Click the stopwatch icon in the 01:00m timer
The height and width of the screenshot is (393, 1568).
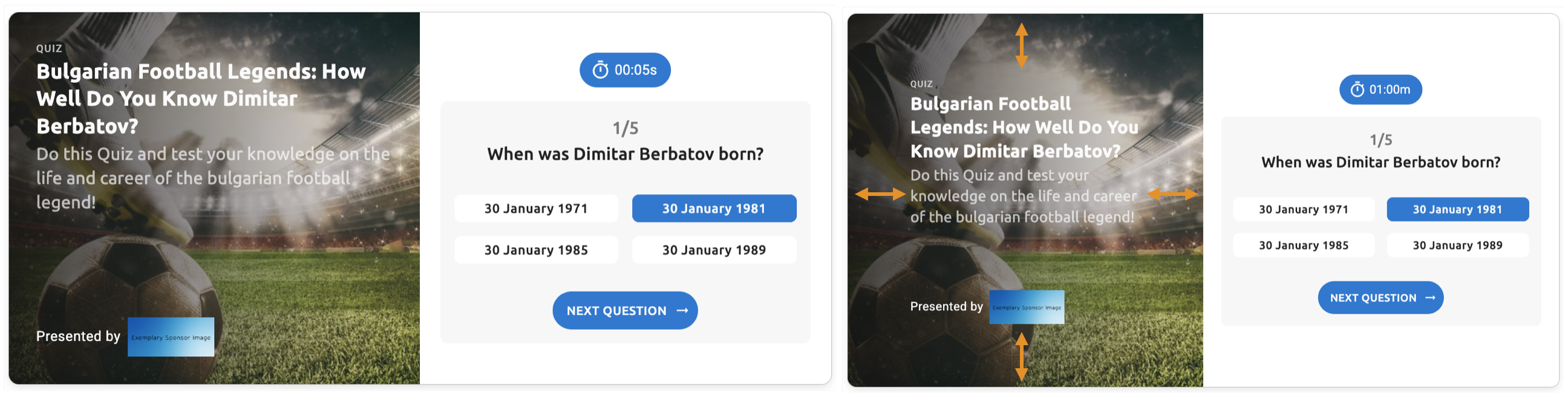click(1357, 90)
